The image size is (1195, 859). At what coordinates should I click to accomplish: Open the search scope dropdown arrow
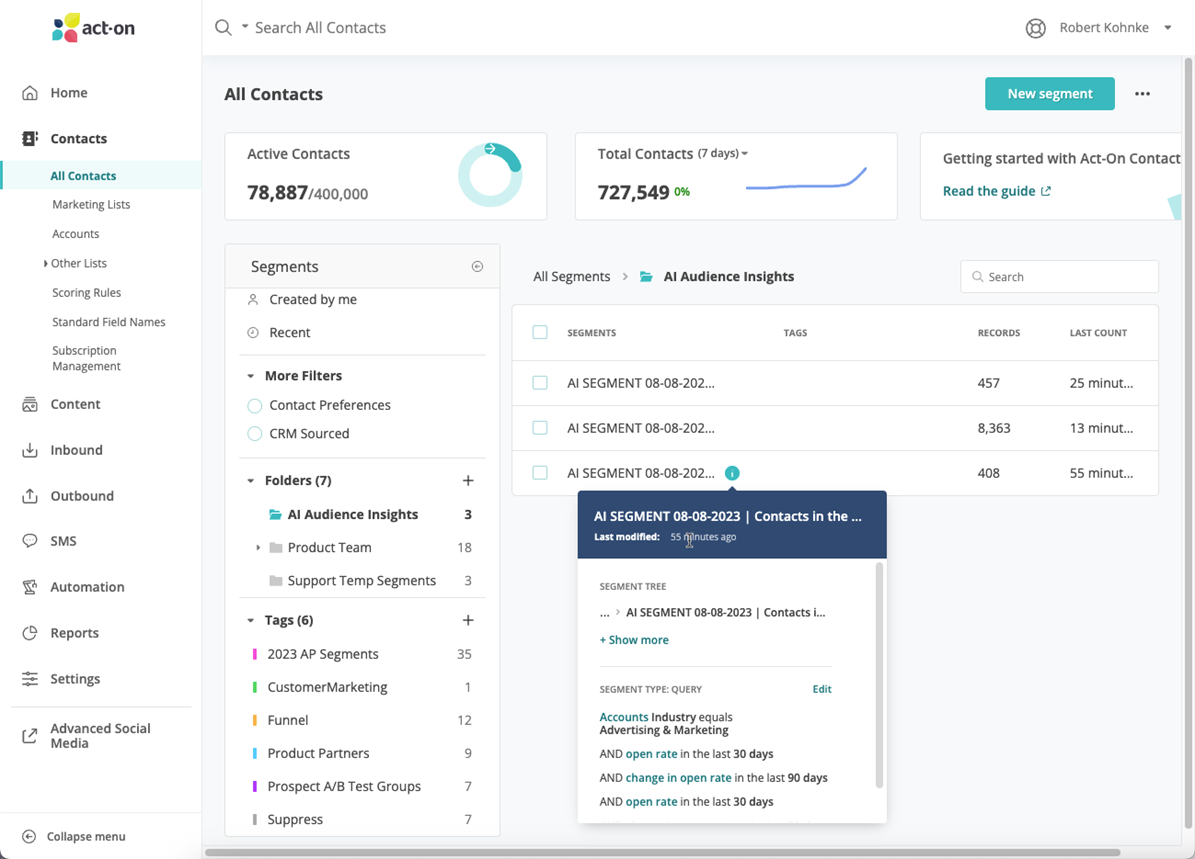(245, 27)
